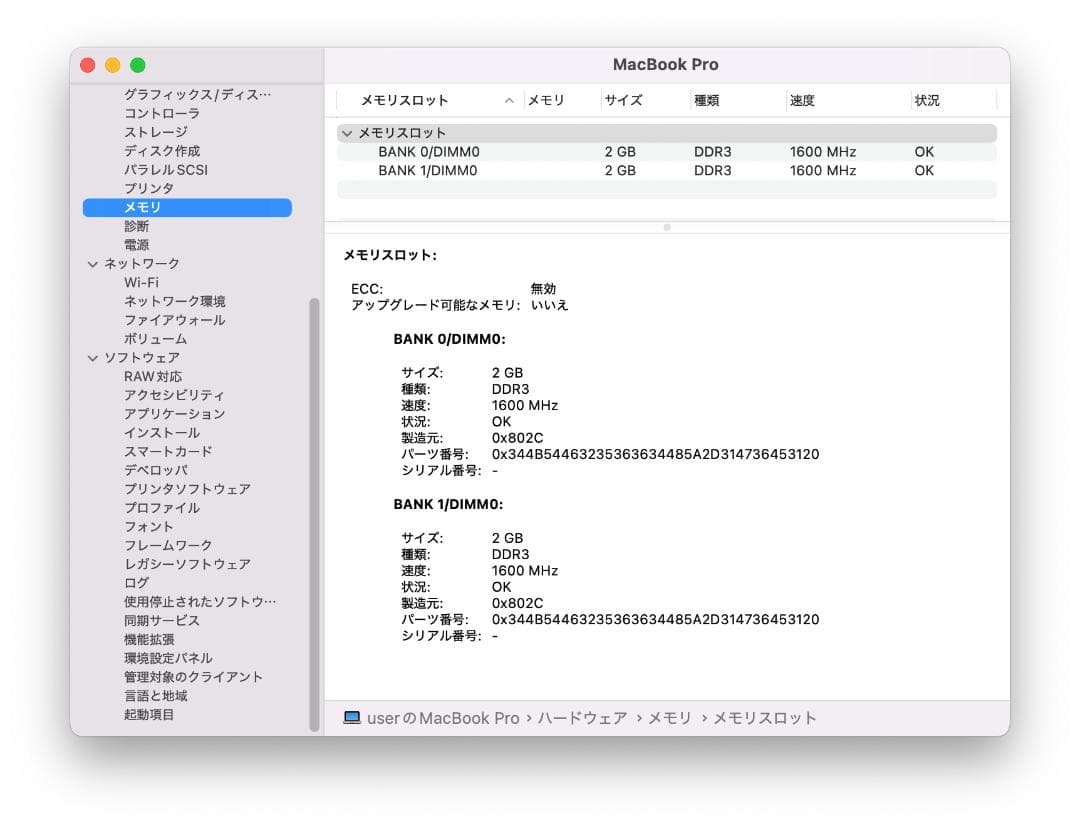Click the laptop icon in path bar

click(x=352, y=718)
